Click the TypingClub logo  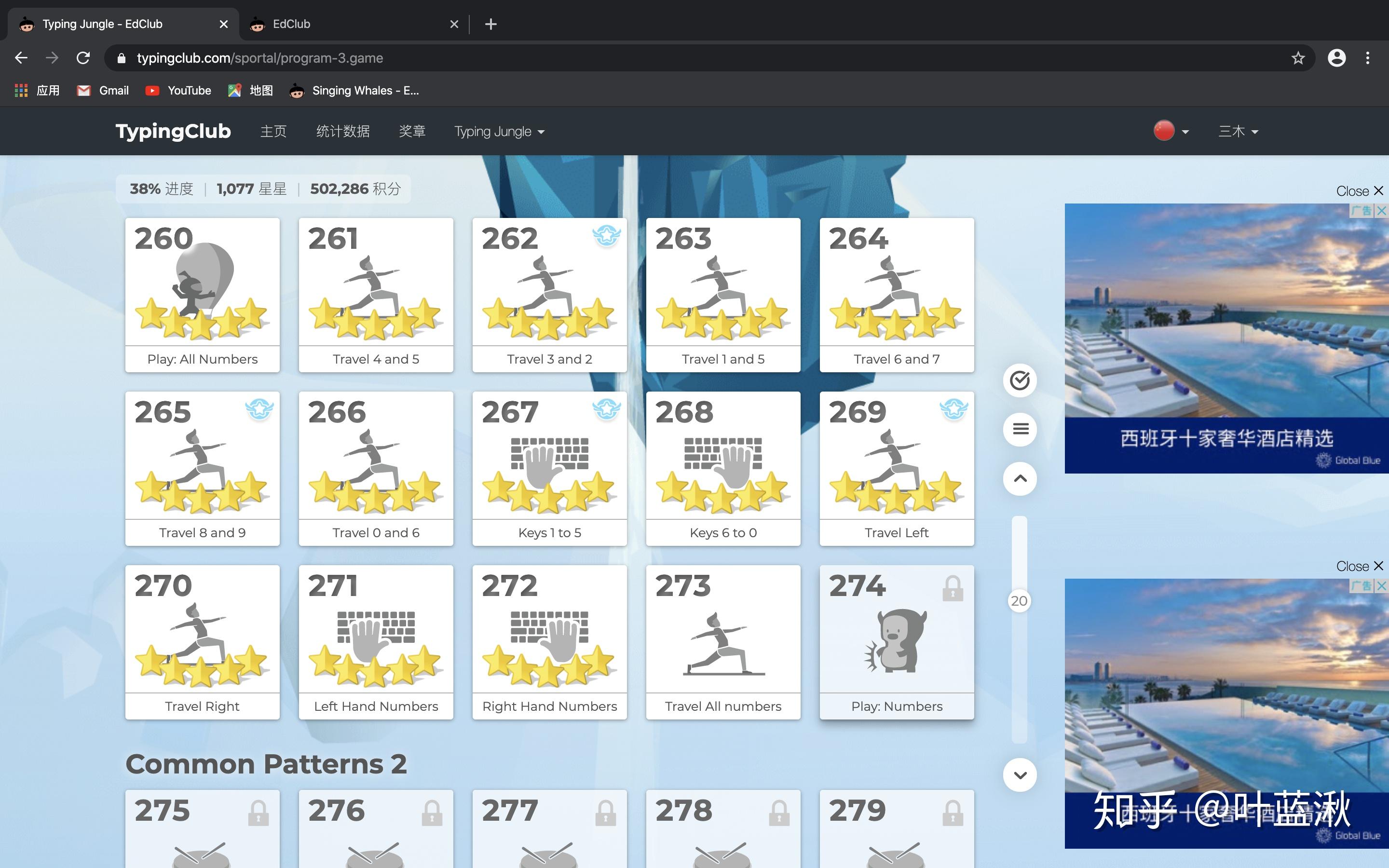tap(173, 131)
